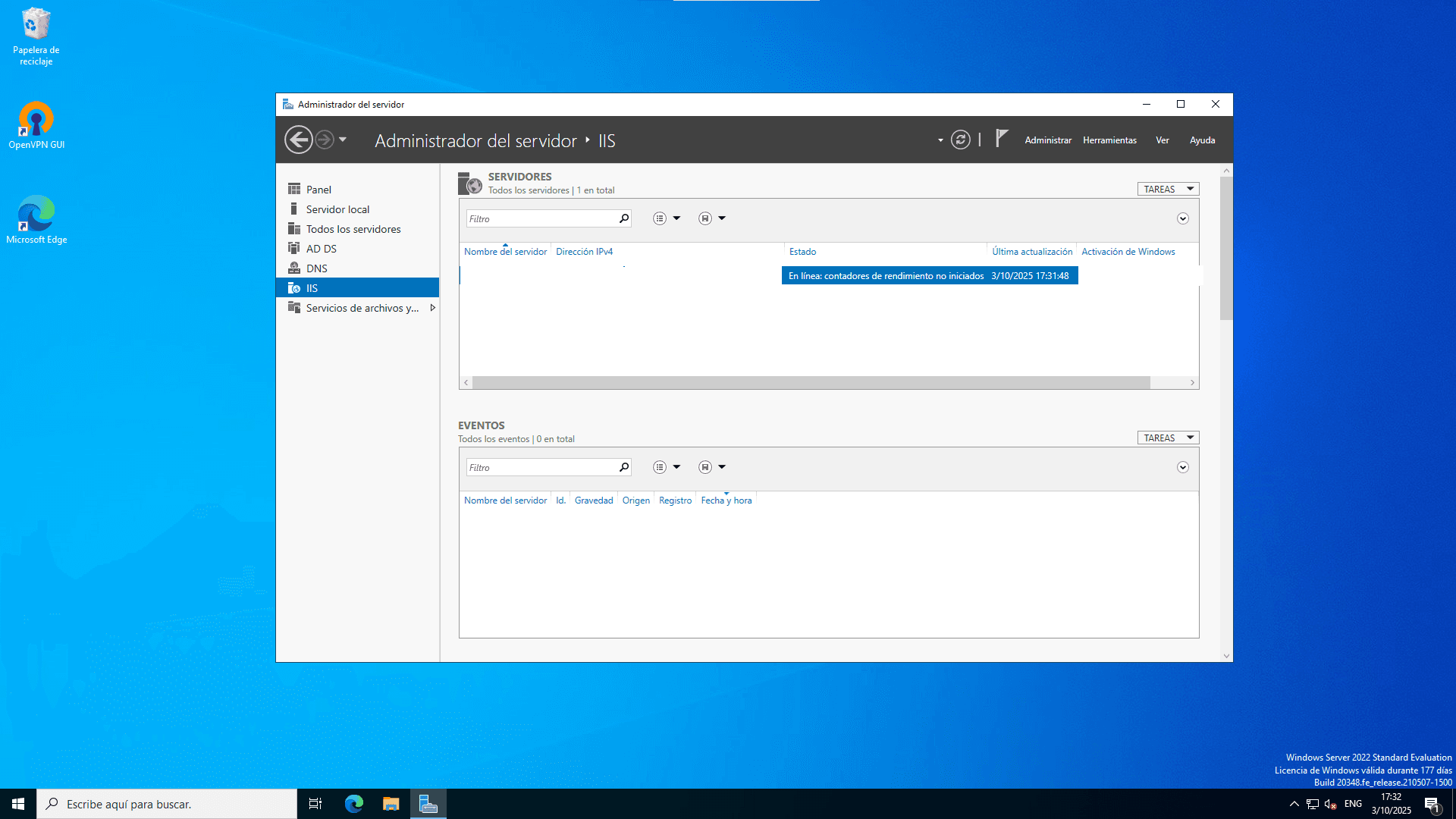
Task: Open the Herramientas menu
Action: (x=1109, y=140)
